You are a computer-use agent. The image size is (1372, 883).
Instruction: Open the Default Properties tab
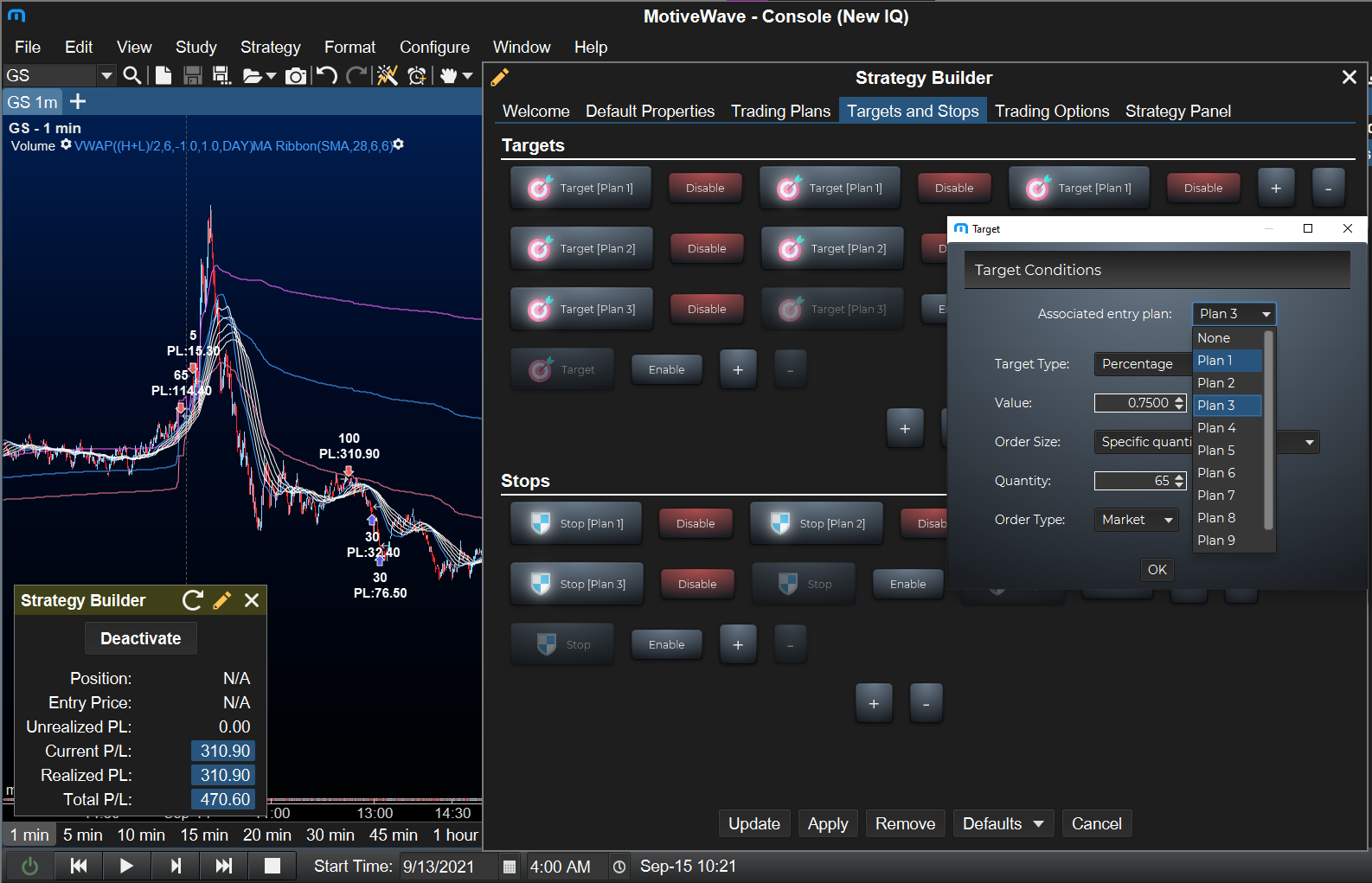point(650,111)
